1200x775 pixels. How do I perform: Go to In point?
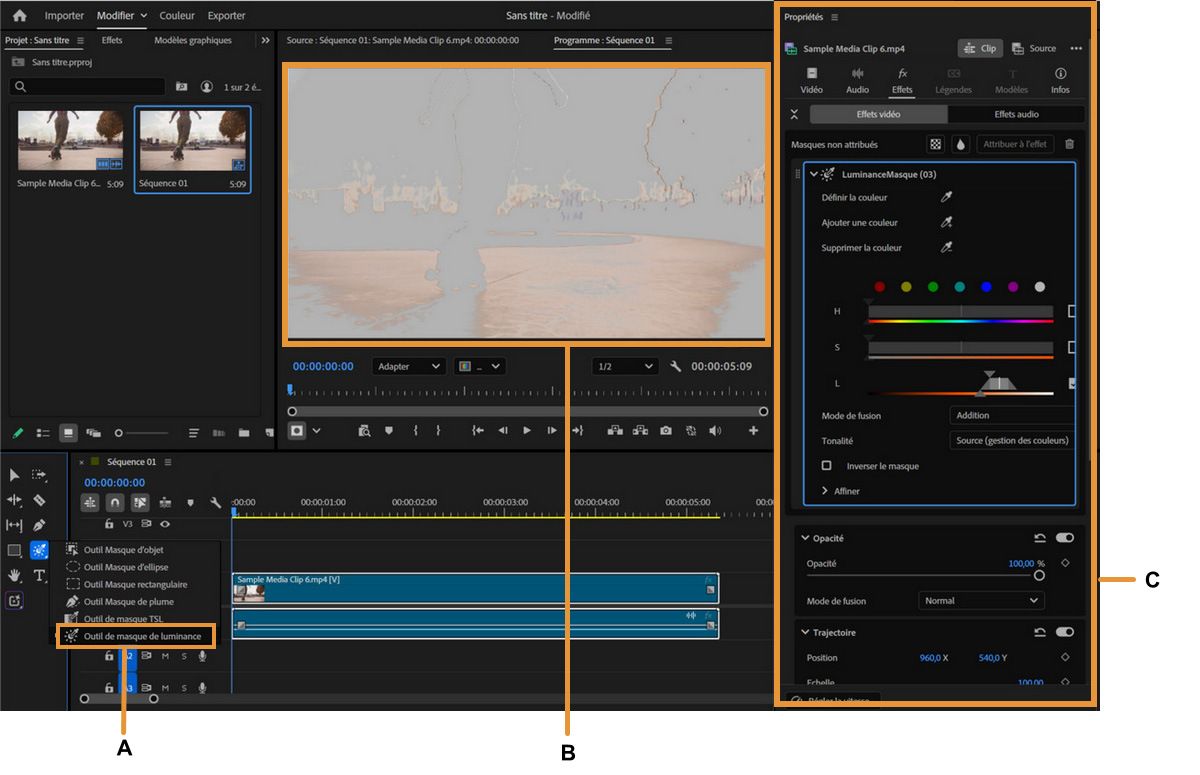click(478, 431)
